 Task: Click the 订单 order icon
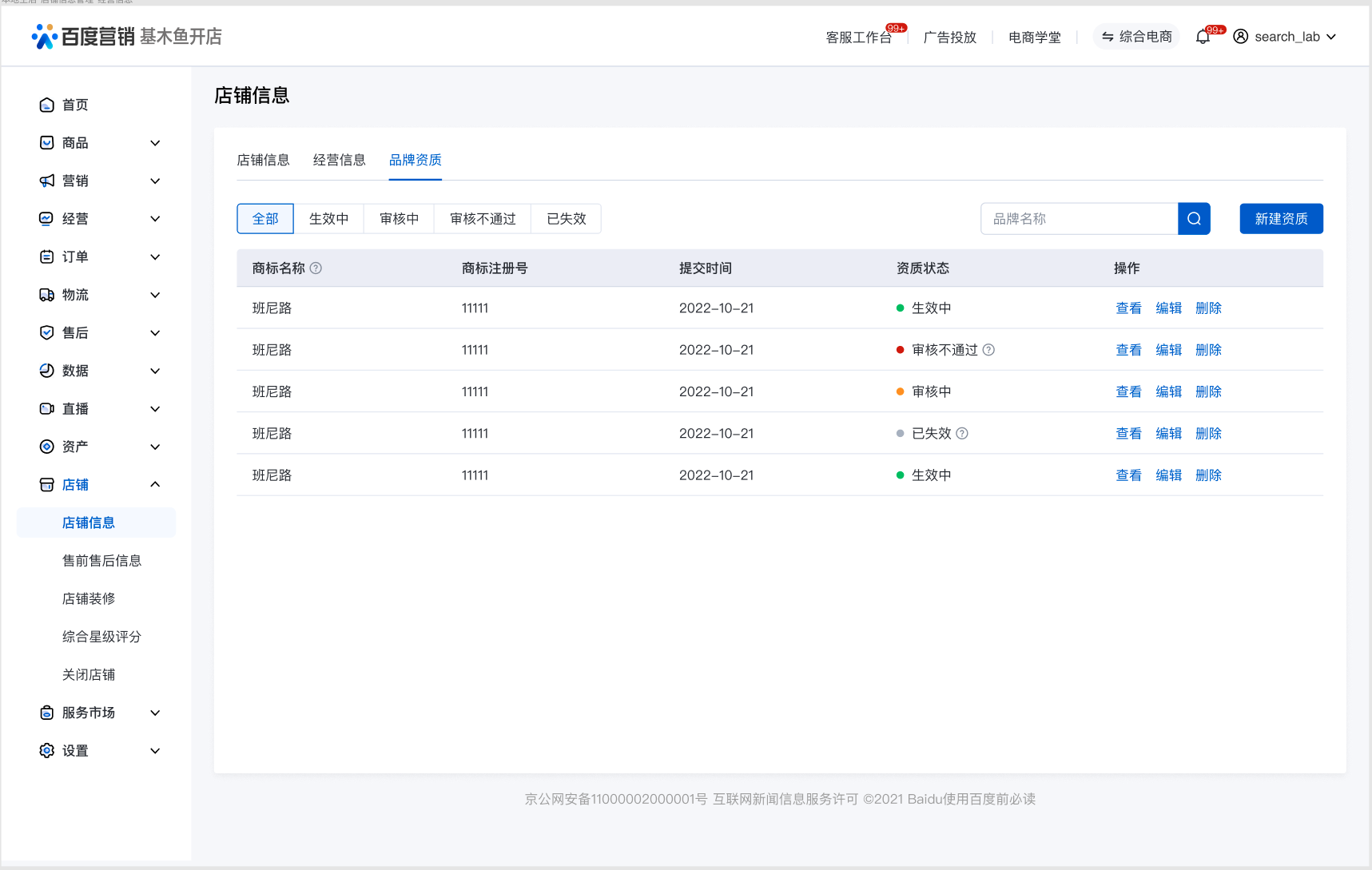point(47,256)
